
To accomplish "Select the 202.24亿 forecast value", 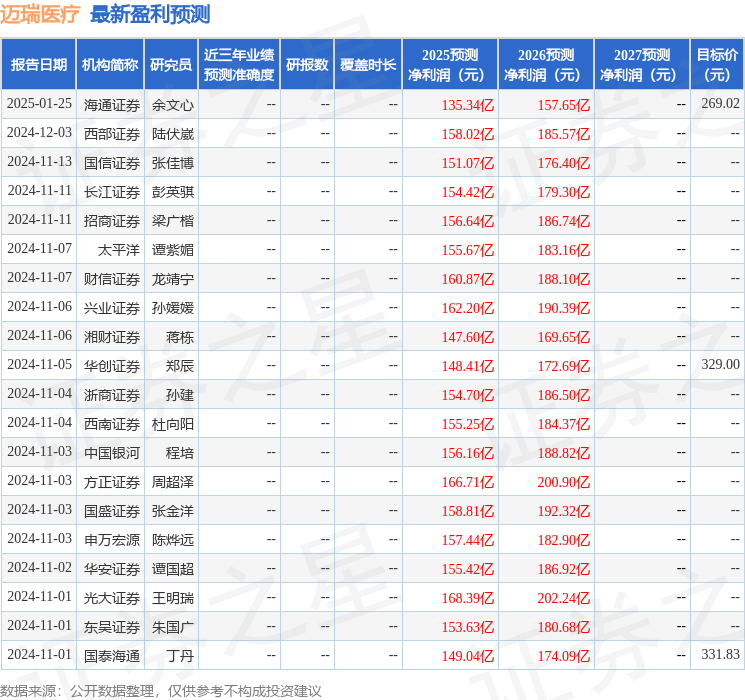I will [x=564, y=598].
